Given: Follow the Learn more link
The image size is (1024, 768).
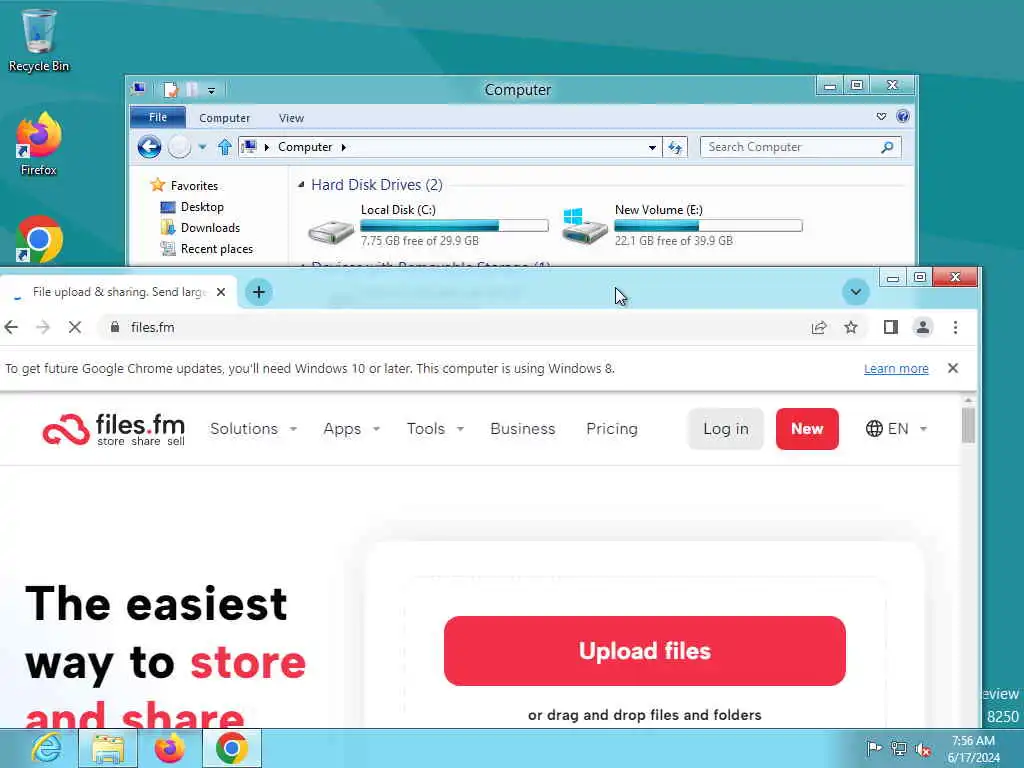Looking at the screenshot, I should 896,368.
